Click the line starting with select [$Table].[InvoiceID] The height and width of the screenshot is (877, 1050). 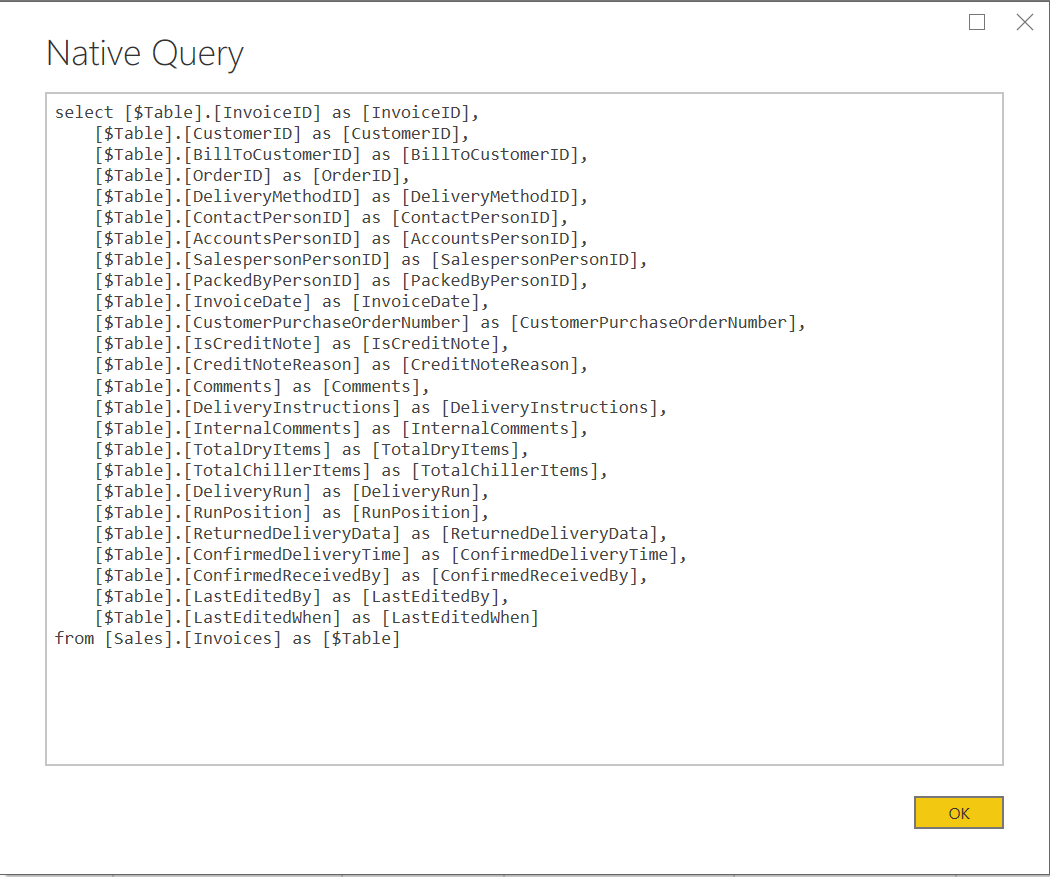267,112
